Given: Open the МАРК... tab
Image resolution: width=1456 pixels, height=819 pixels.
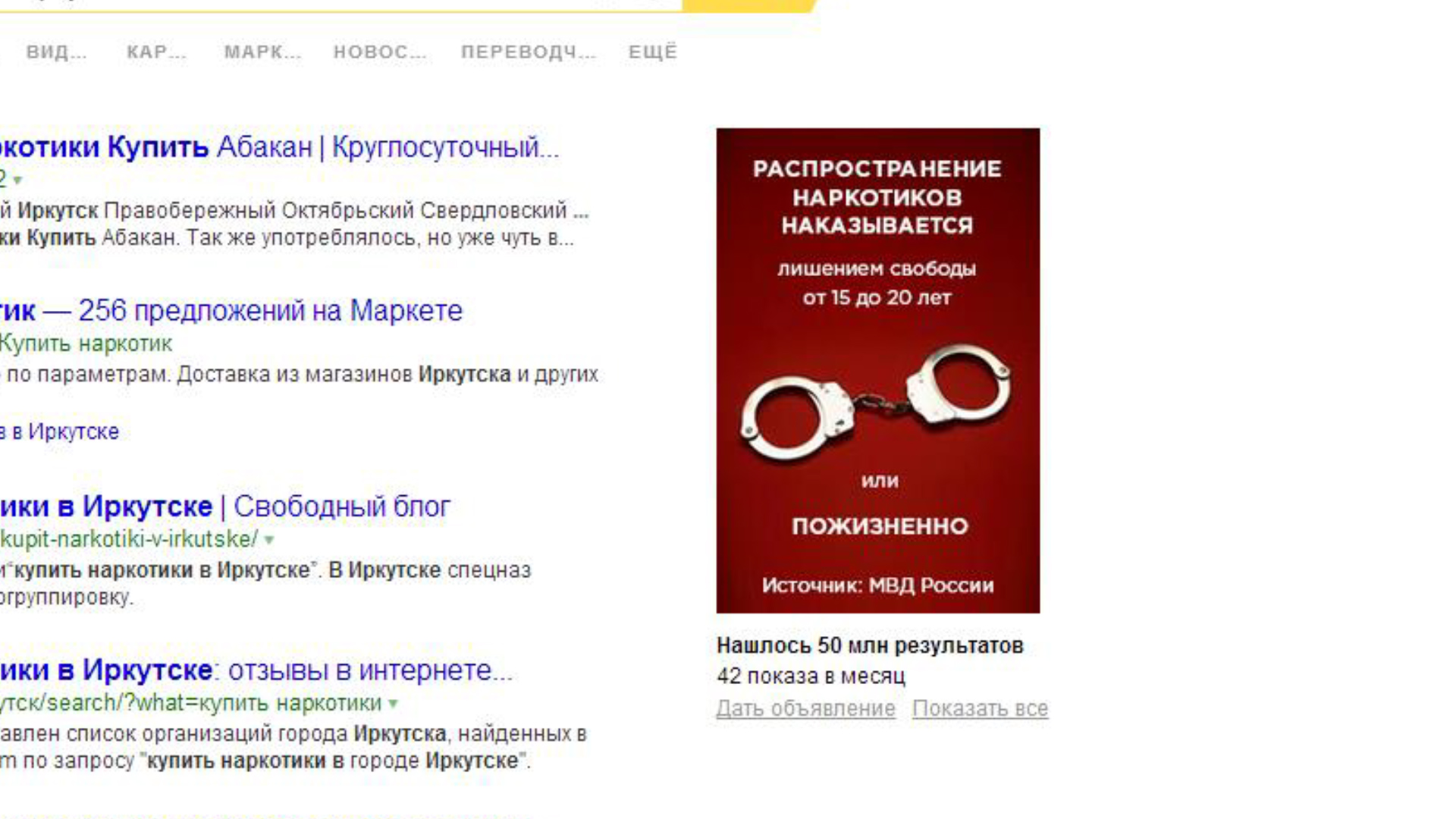Looking at the screenshot, I should [x=262, y=52].
